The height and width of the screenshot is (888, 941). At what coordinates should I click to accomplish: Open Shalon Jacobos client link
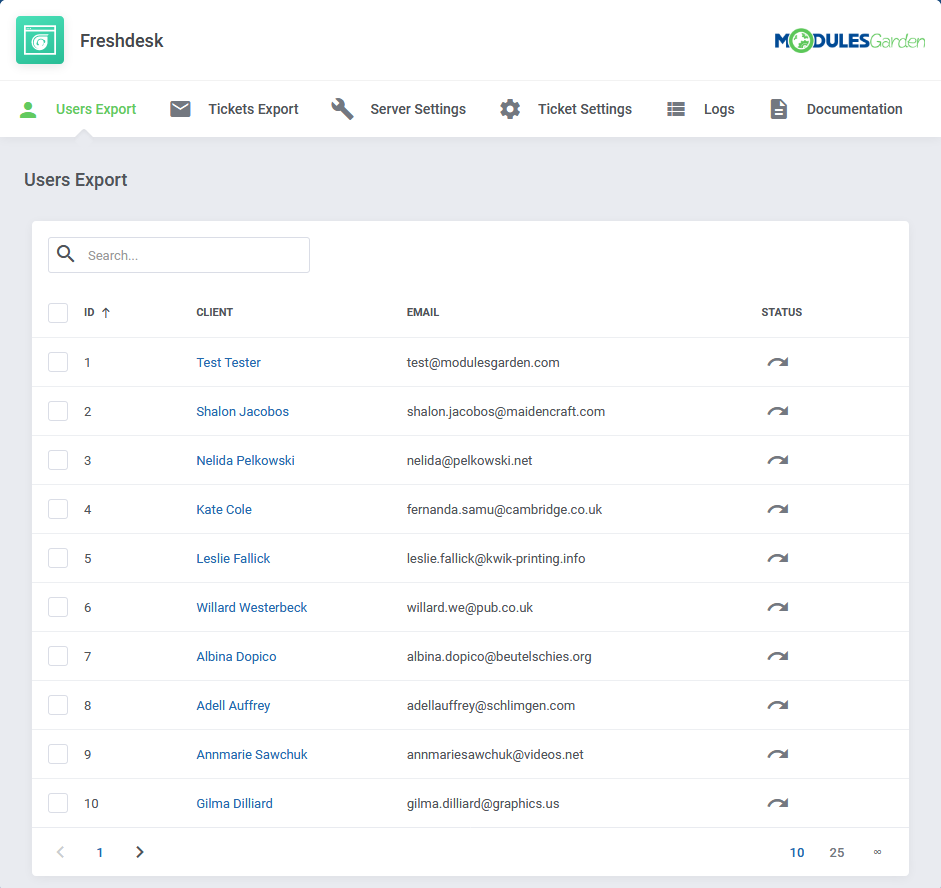pyautogui.click(x=242, y=412)
